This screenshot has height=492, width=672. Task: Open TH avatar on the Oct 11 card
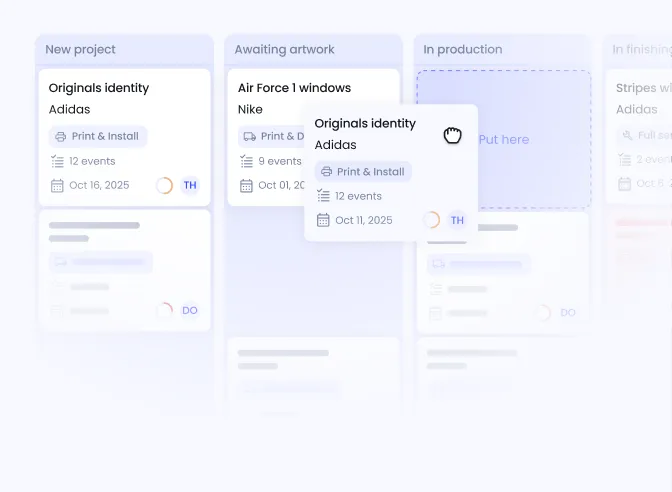457,220
